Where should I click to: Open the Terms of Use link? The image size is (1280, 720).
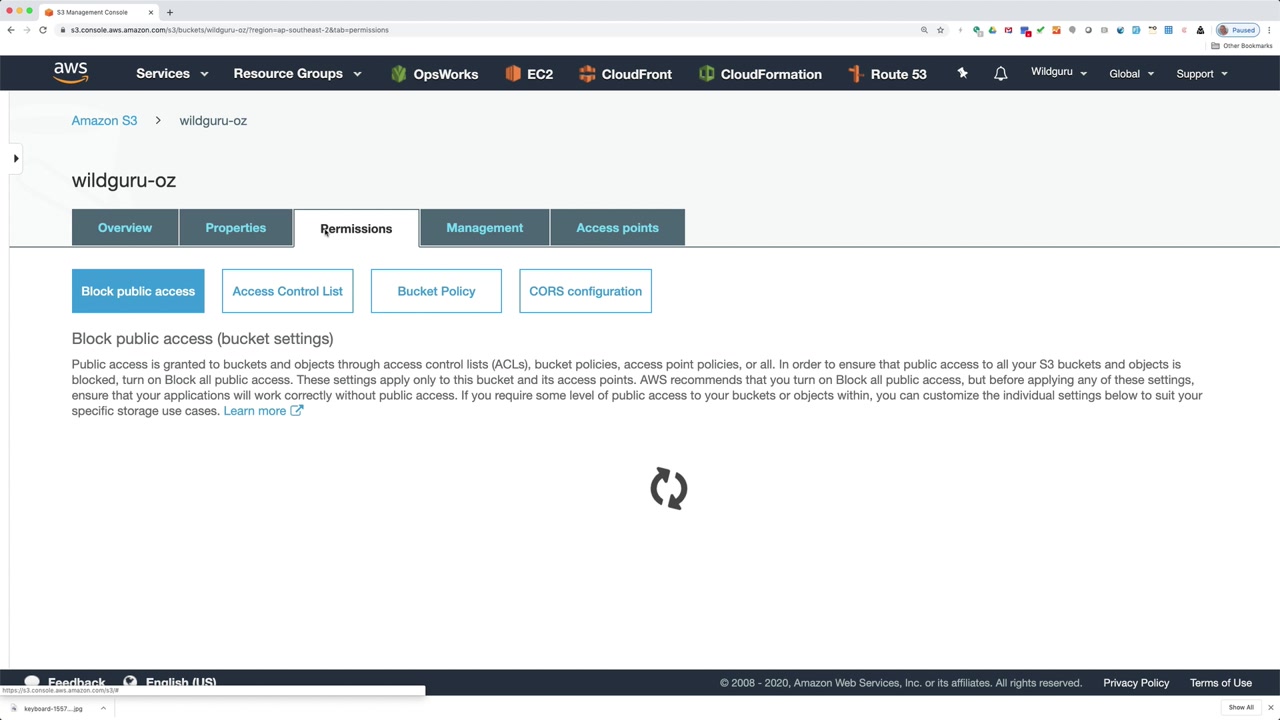tap(1221, 683)
